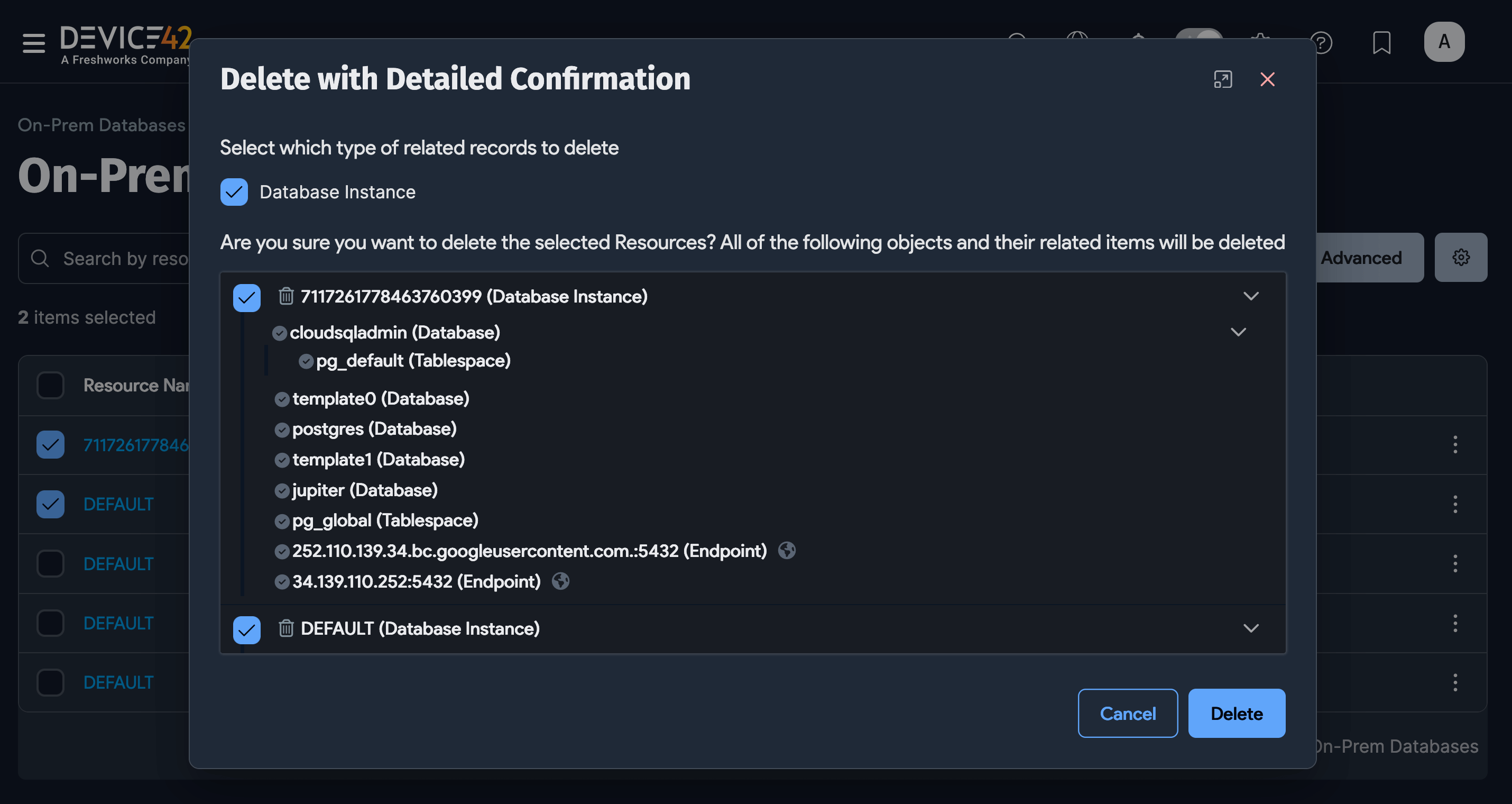Open the hamburger navigation menu
This screenshot has width=1512, height=804.
pyautogui.click(x=33, y=42)
